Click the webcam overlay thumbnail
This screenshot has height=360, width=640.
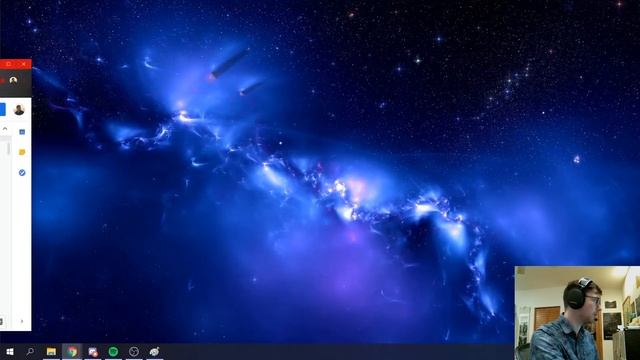pyautogui.click(x=577, y=313)
